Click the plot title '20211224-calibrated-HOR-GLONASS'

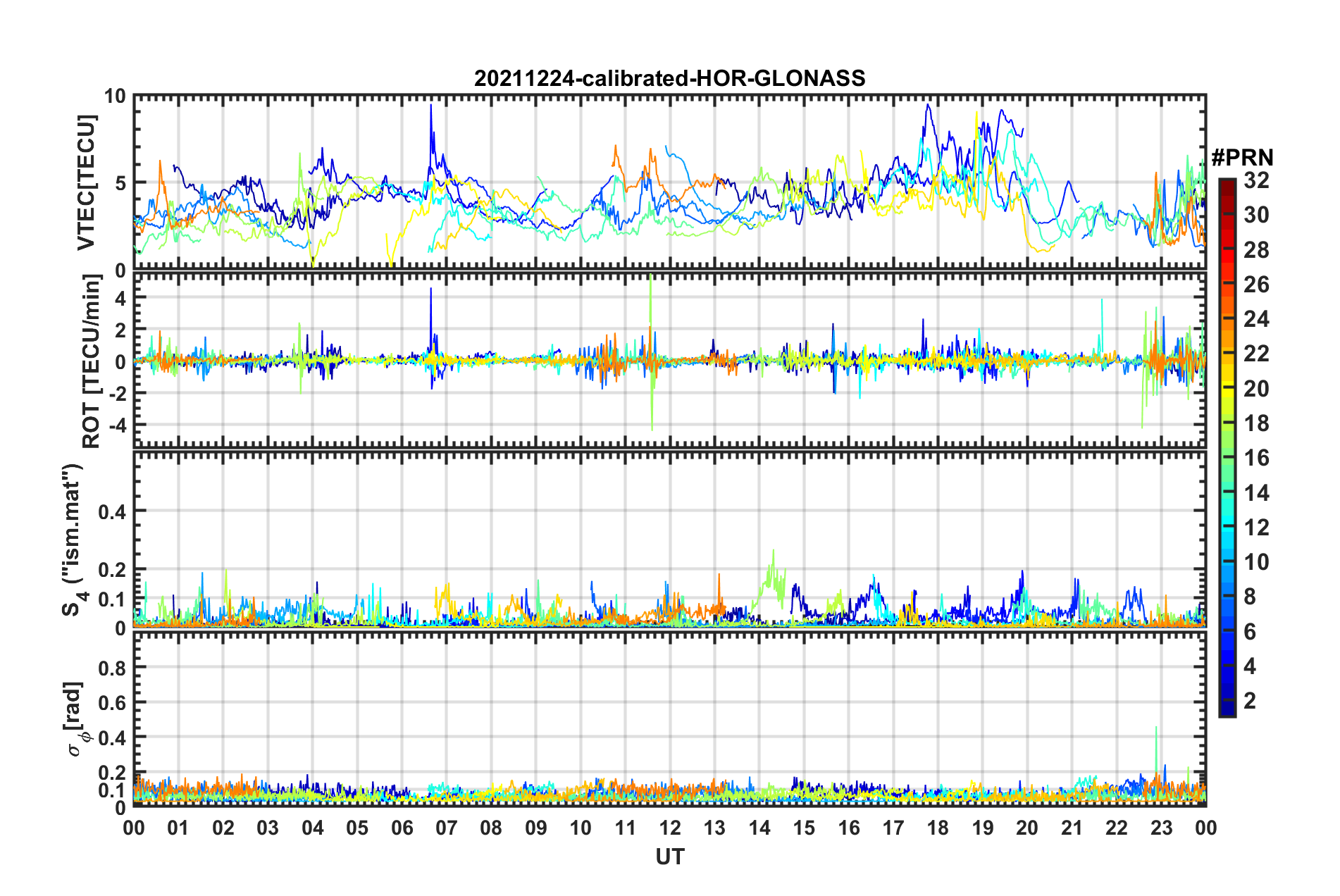[669, 77]
